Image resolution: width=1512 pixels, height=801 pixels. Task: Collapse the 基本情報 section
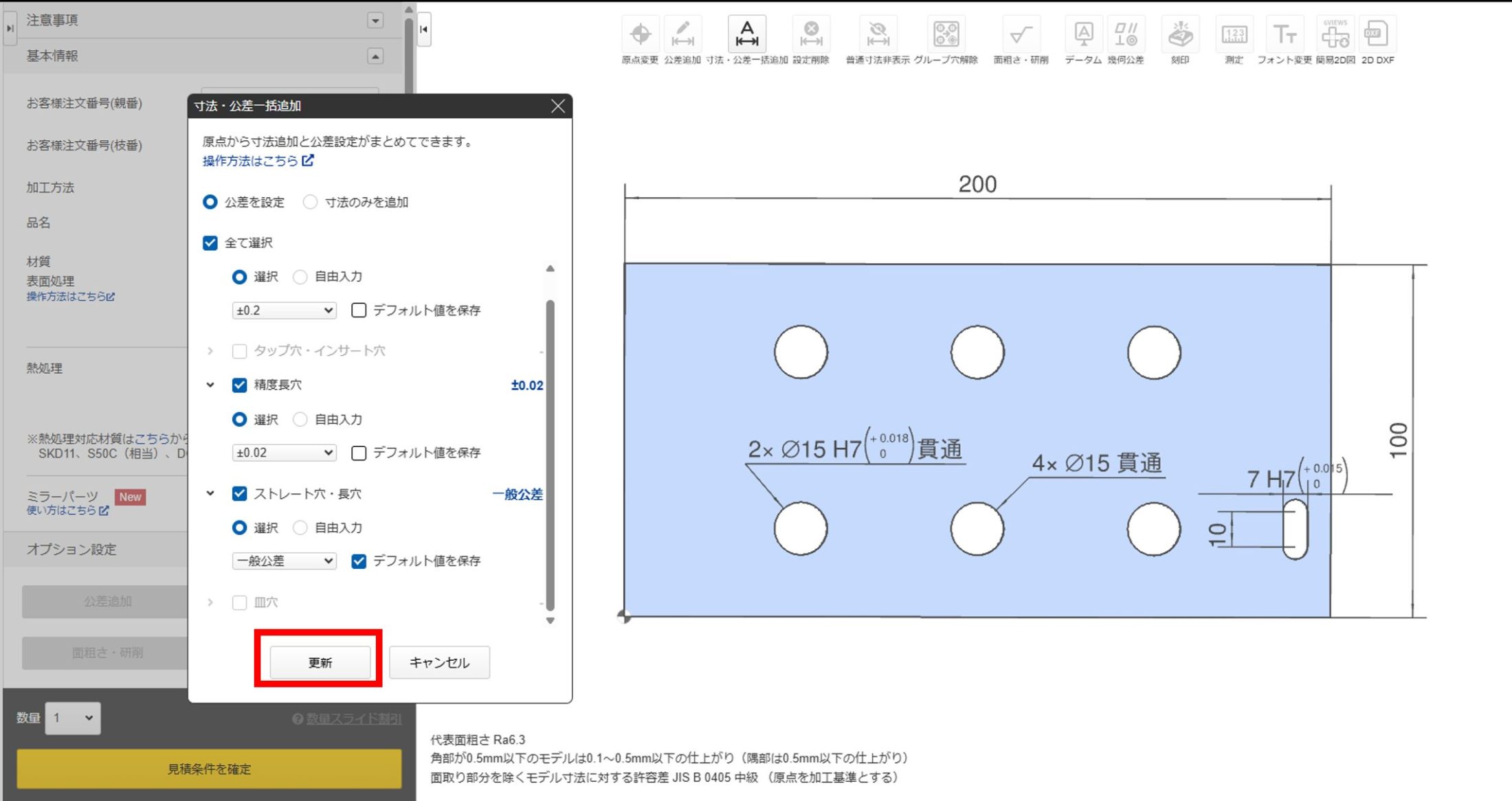click(x=375, y=55)
